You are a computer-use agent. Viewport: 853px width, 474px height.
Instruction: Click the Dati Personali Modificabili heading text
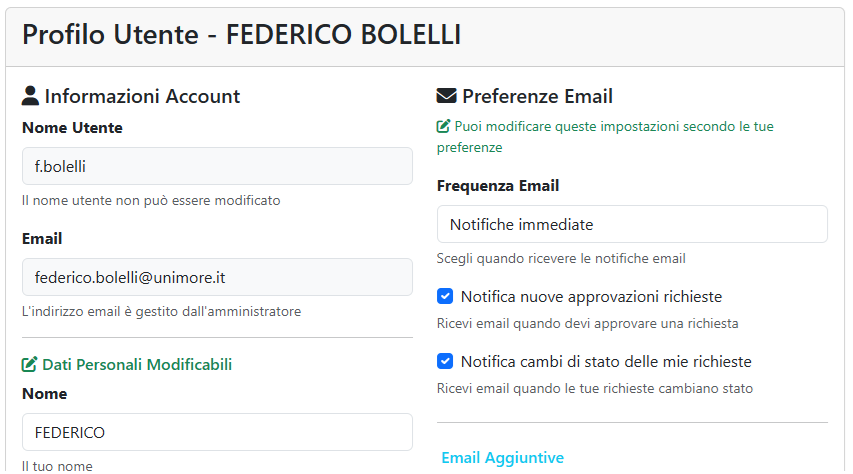pos(137,364)
